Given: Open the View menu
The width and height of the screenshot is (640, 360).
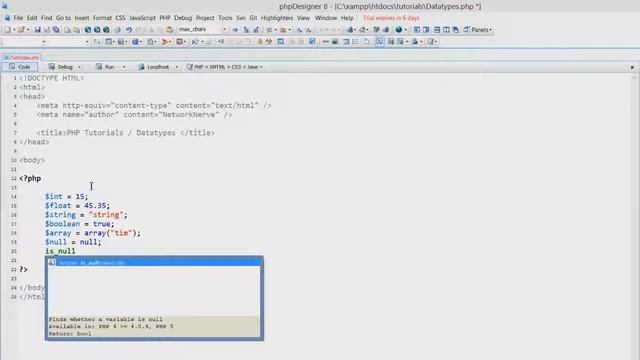Looking at the screenshot, I should pyautogui.click(x=303, y=18).
